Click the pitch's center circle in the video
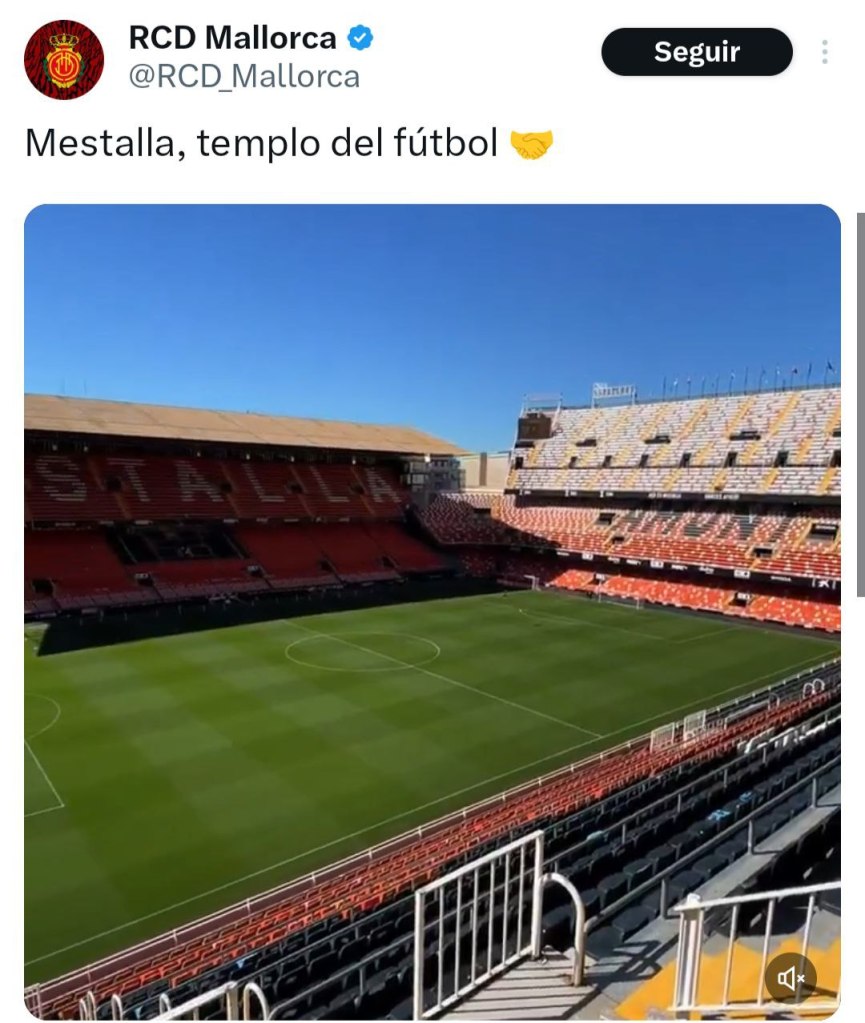Image resolution: width=865 pixels, height=1023 pixels. click(x=362, y=651)
